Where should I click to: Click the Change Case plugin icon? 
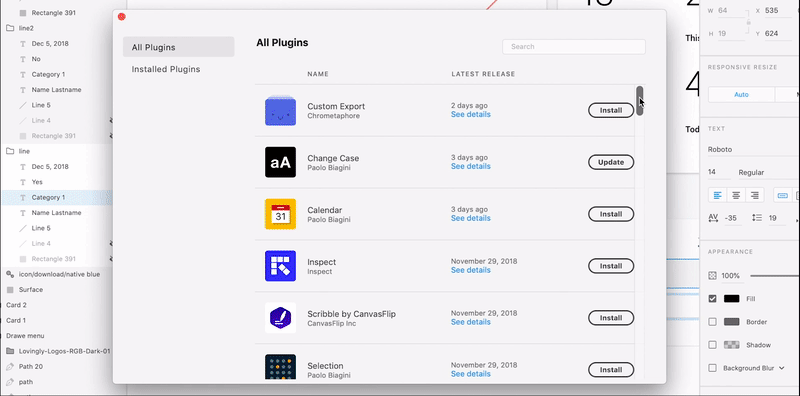[280, 162]
